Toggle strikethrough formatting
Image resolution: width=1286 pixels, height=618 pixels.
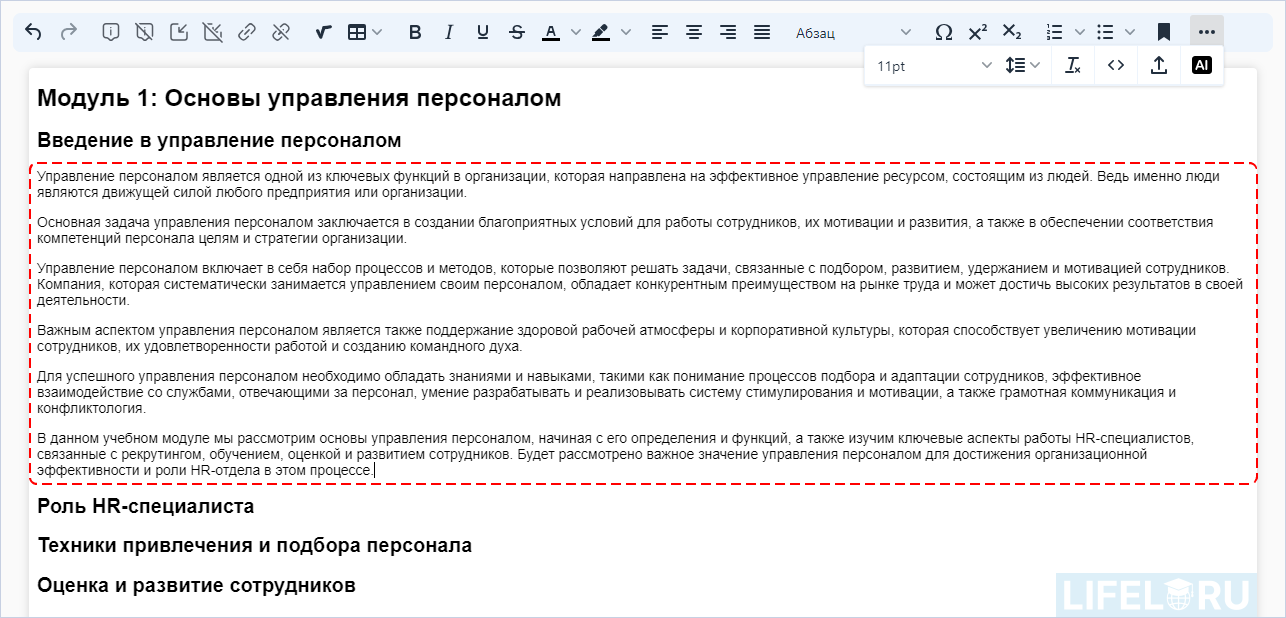(x=516, y=31)
